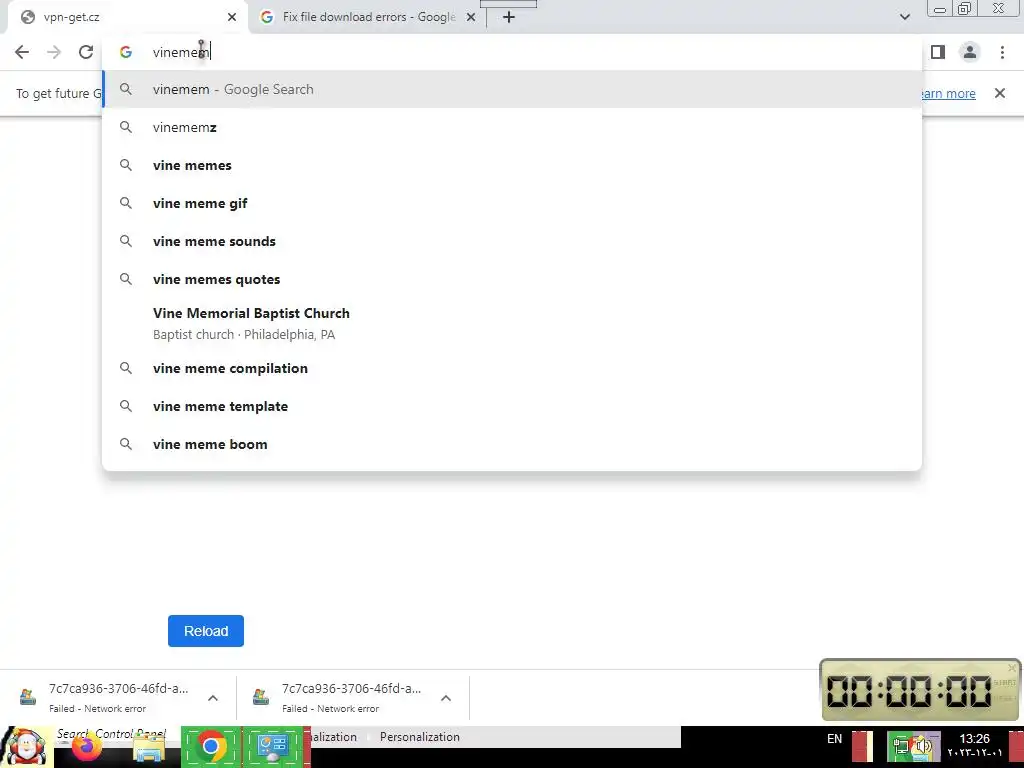Choose 'vine meme sounds' suggestion
Viewport: 1024px width, 768px height.
click(x=512, y=241)
